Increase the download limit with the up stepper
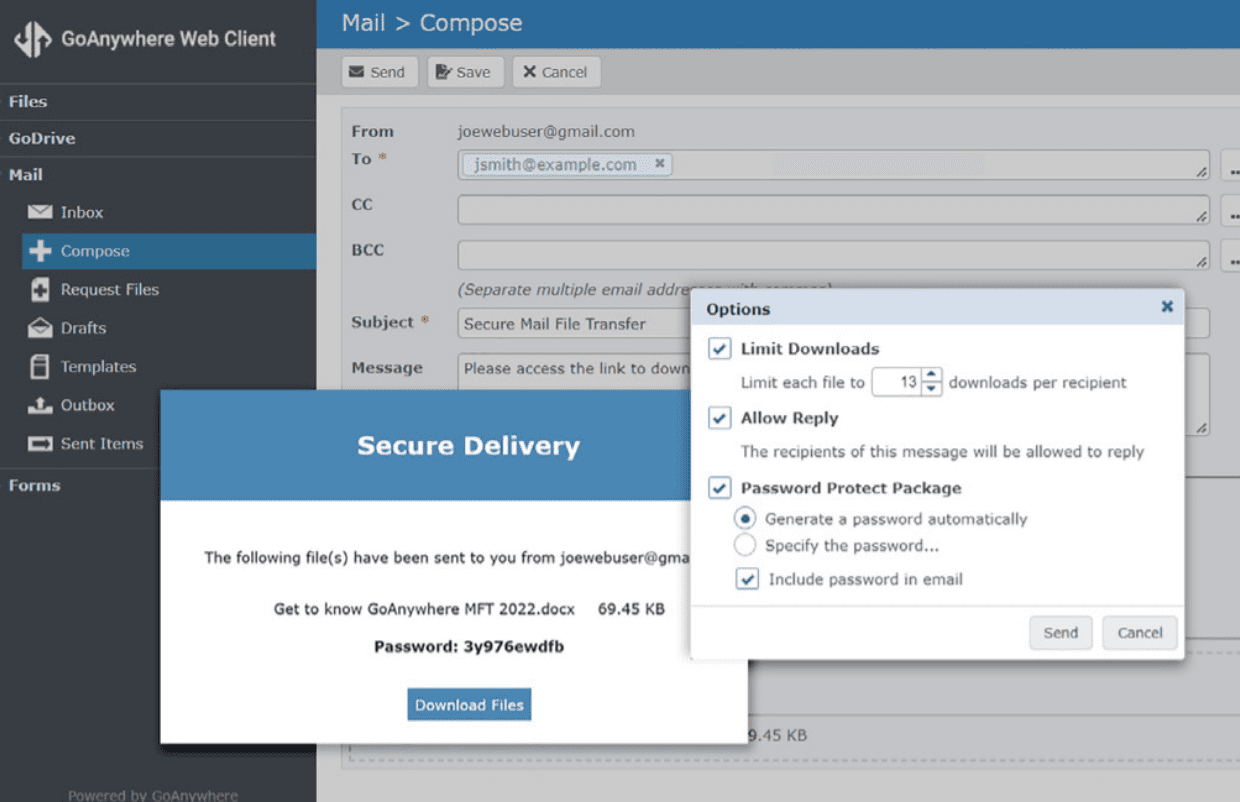The image size is (1240, 802). tap(932, 376)
